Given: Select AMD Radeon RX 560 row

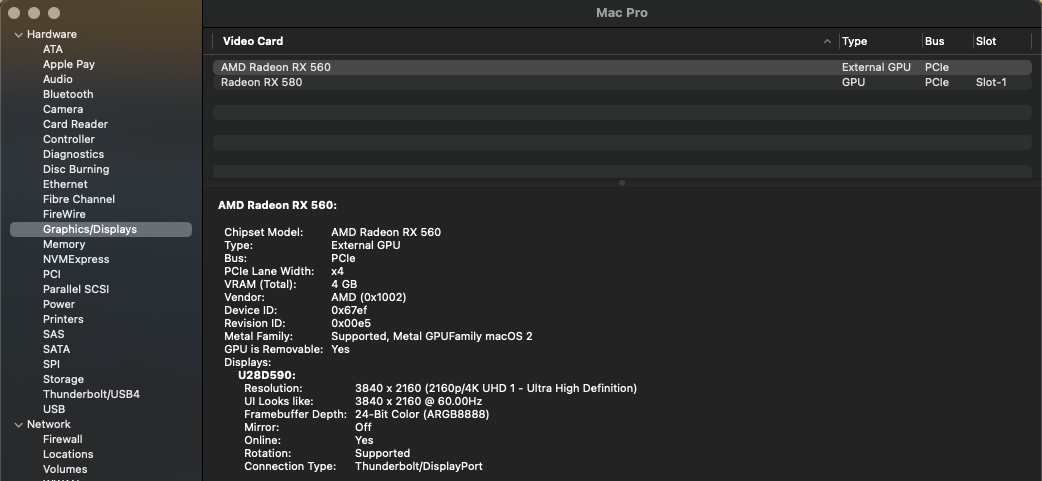Looking at the screenshot, I should pyautogui.click(x=622, y=67).
